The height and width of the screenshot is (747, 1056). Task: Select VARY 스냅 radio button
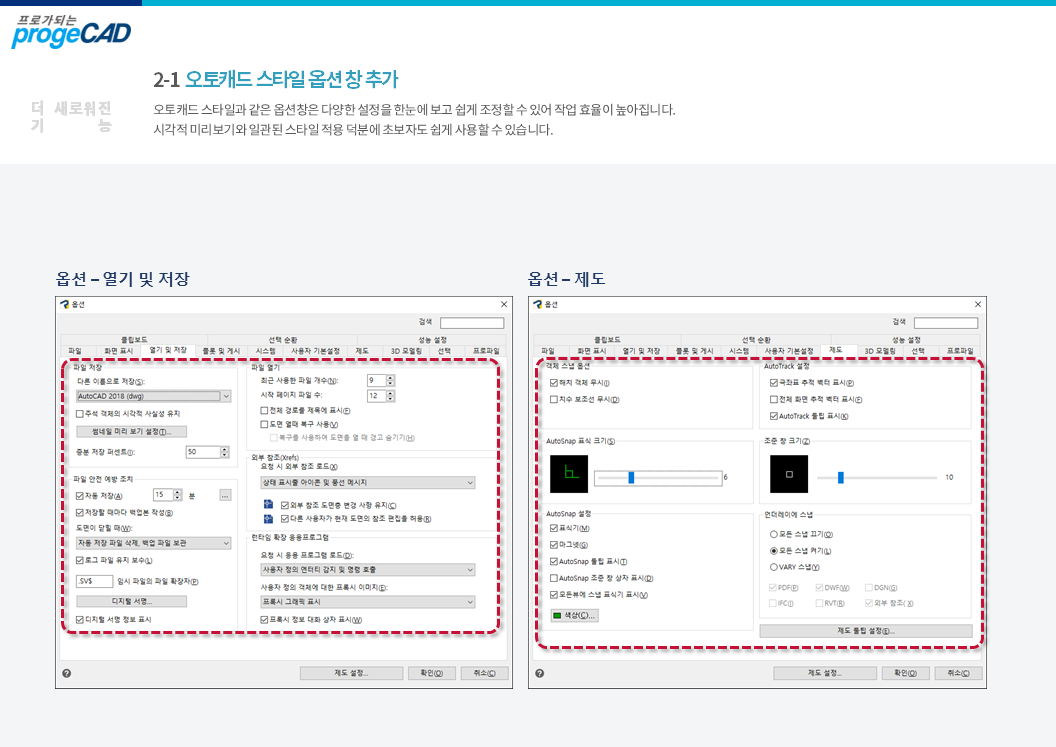click(774, 567)
